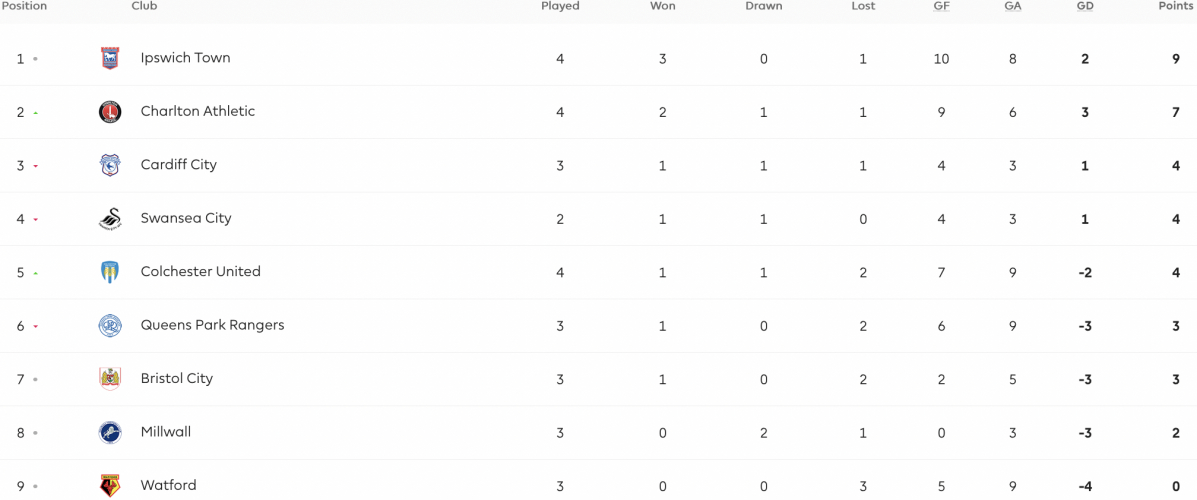
Task: Click the Played column header
Action: tap(560, 6)
